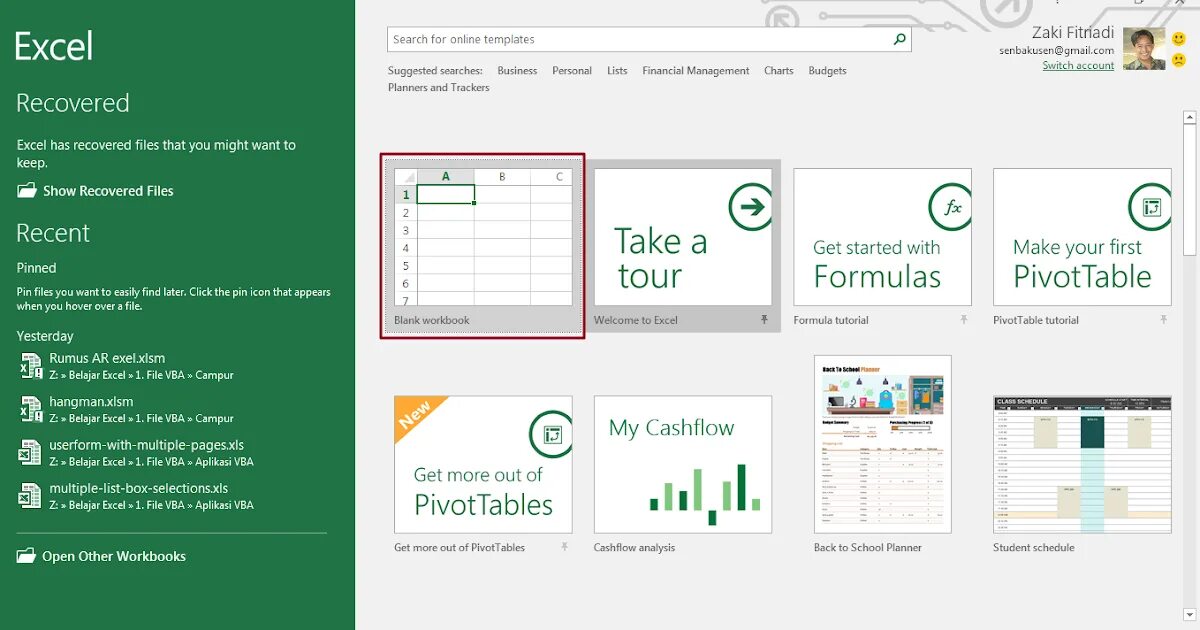This screenshot has width=1200, height=630.
Task: Click the Show Recovered Files folder icon
Action: (x=27, y=190)
